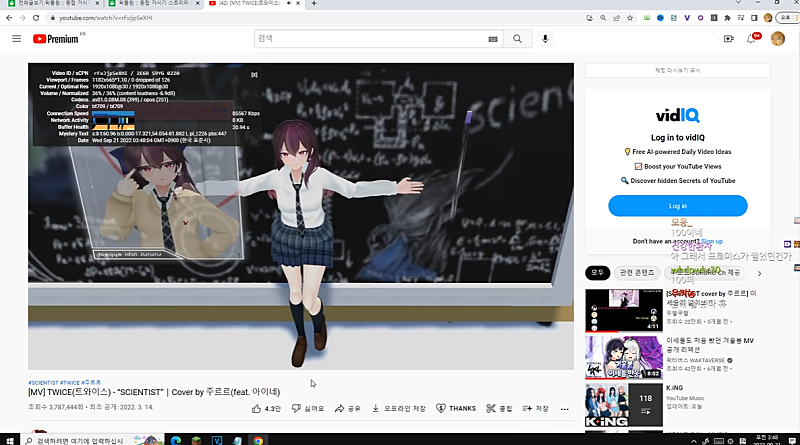Open the Windows notification center icon
This screenshot has height=445, width=800.
point(792,441)
